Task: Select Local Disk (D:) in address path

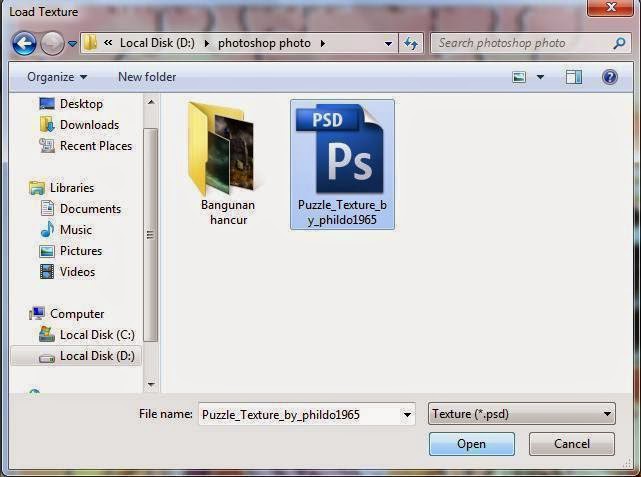Action: (157, 43)
